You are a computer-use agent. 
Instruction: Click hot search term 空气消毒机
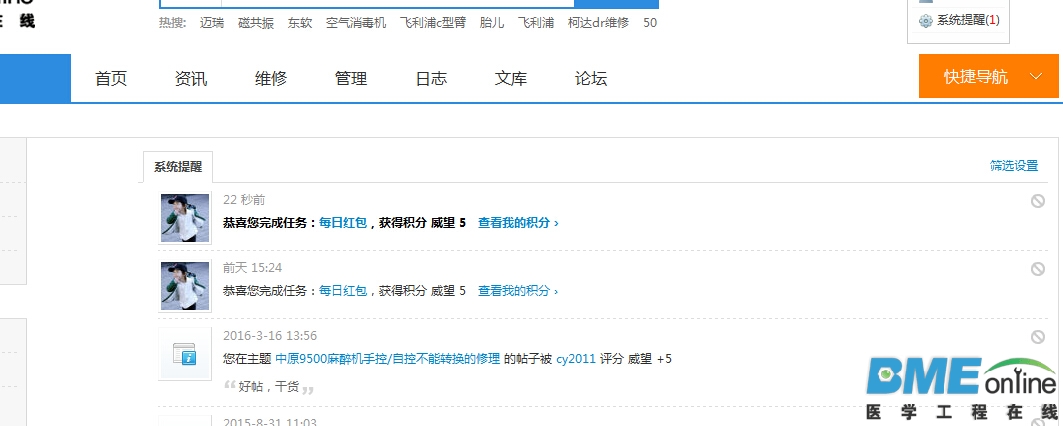tap(356, 23)
